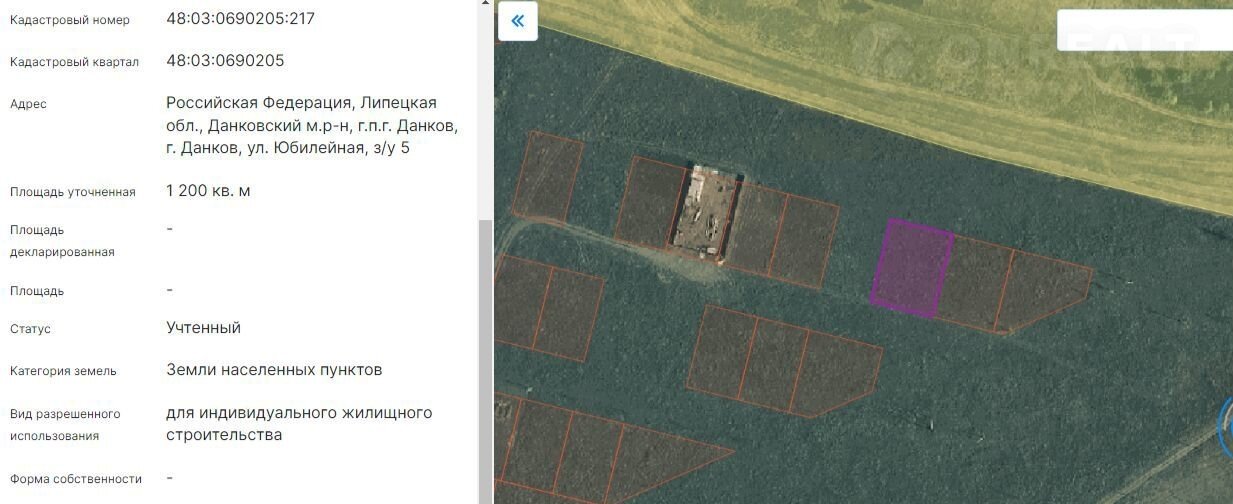The width and height of the screenshot is (1233, 504).
Task: Click the white search box on map
Action: [1144, 30]
